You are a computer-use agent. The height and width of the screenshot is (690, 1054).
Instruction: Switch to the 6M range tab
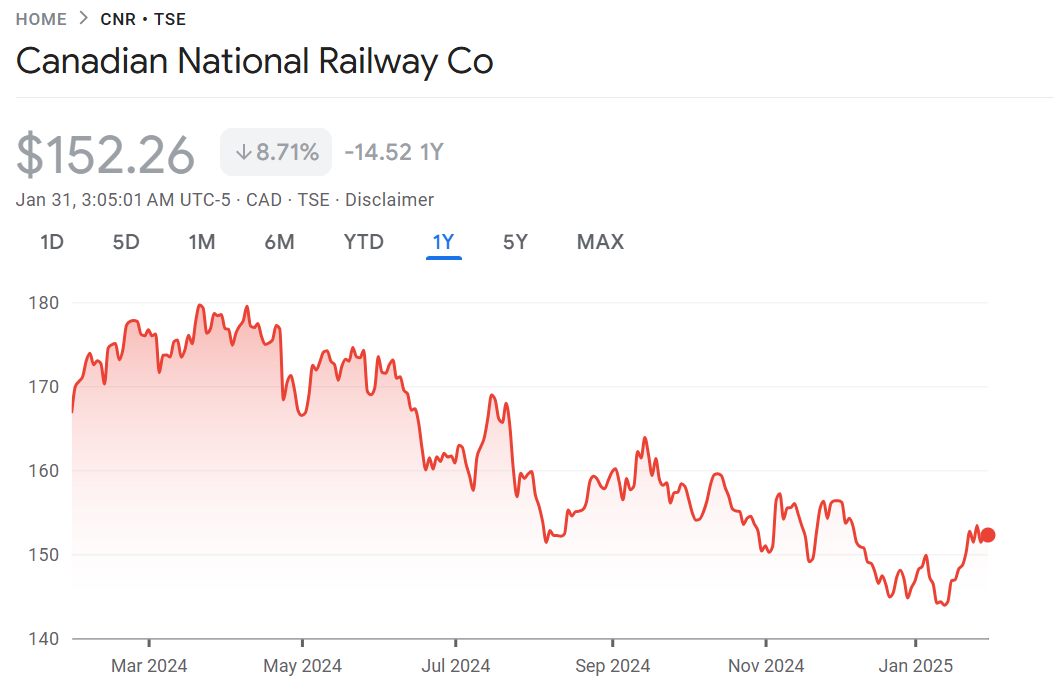pos(280,242)
